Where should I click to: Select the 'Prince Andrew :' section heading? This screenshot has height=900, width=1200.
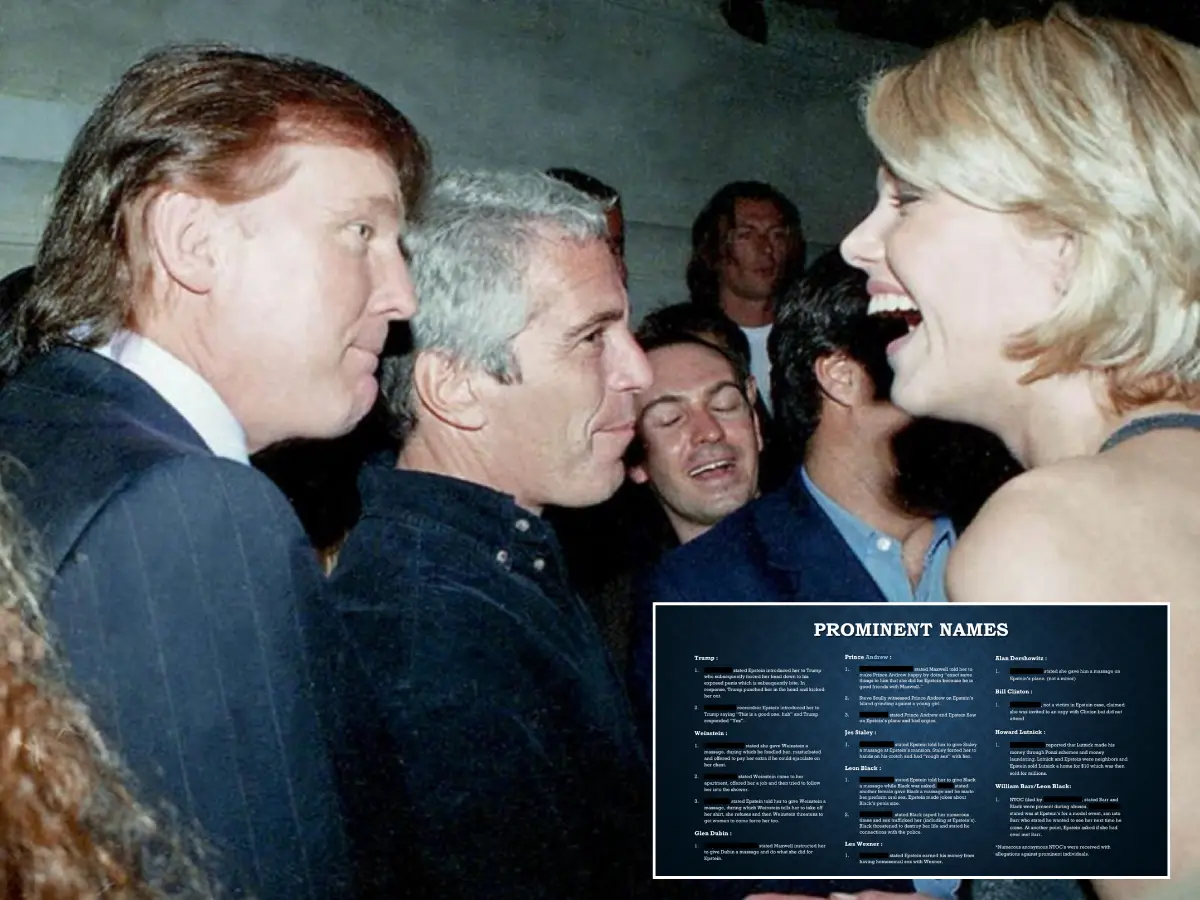(x=868, y=658)
